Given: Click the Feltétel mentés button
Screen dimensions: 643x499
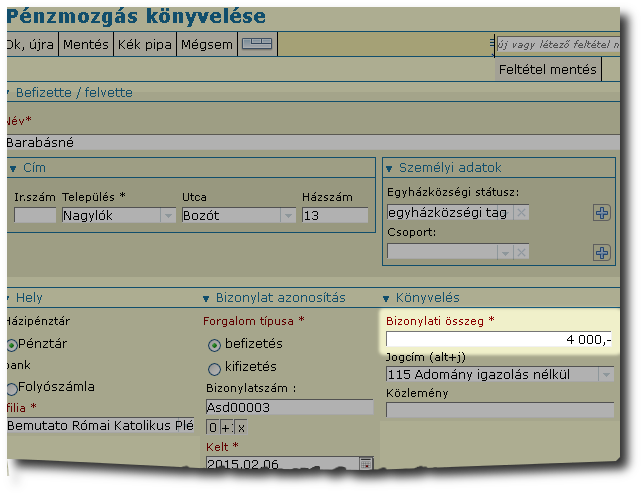Looking at the screenshot, I should coord(547,69).
